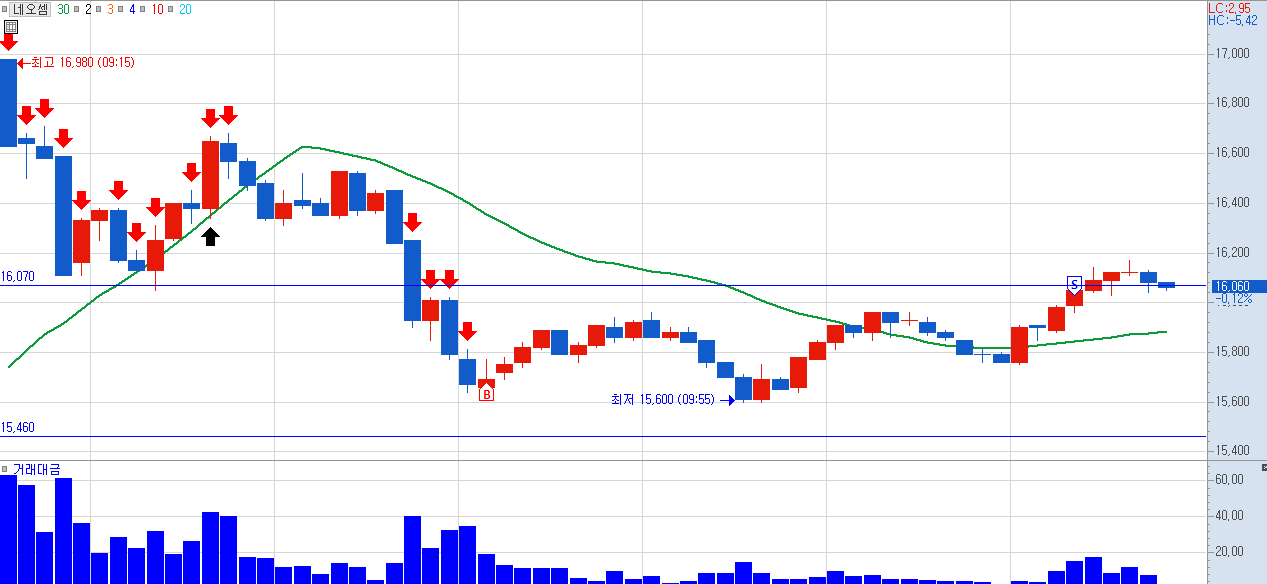This screenshot has height=584, width=1267.
Task: Click the grid table icon under 네오셀
Action: pyautogui.click(x=10, y=26)
